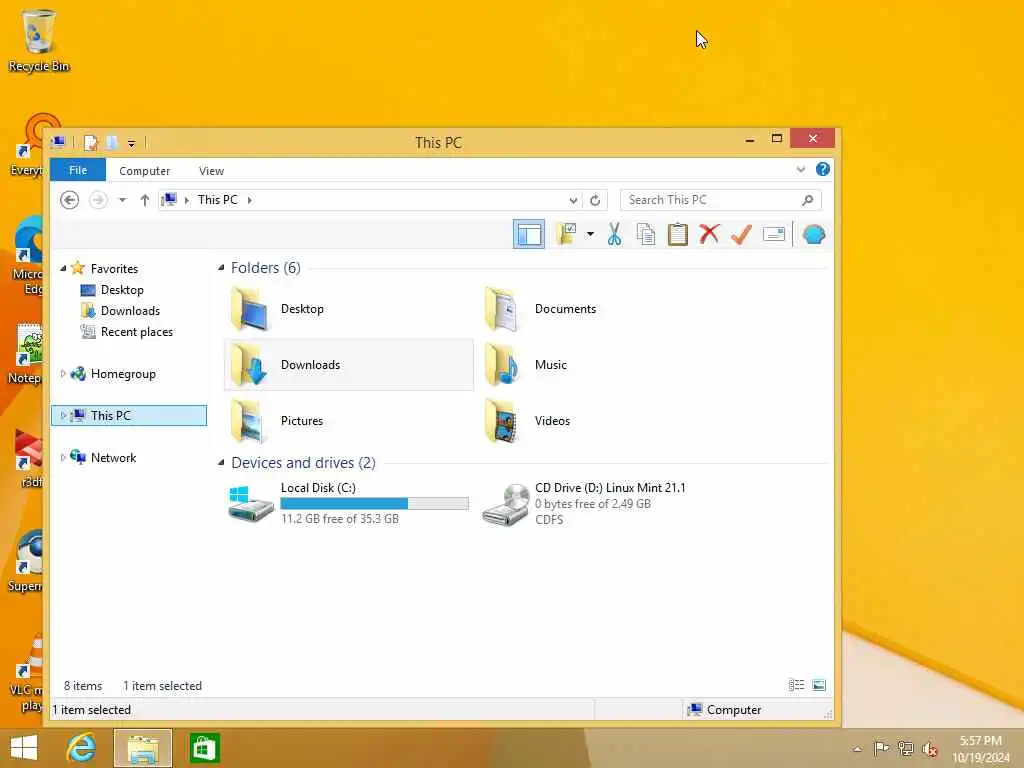Open the File tab
The height and width of the screenshot is (768, 1024).
78,170
